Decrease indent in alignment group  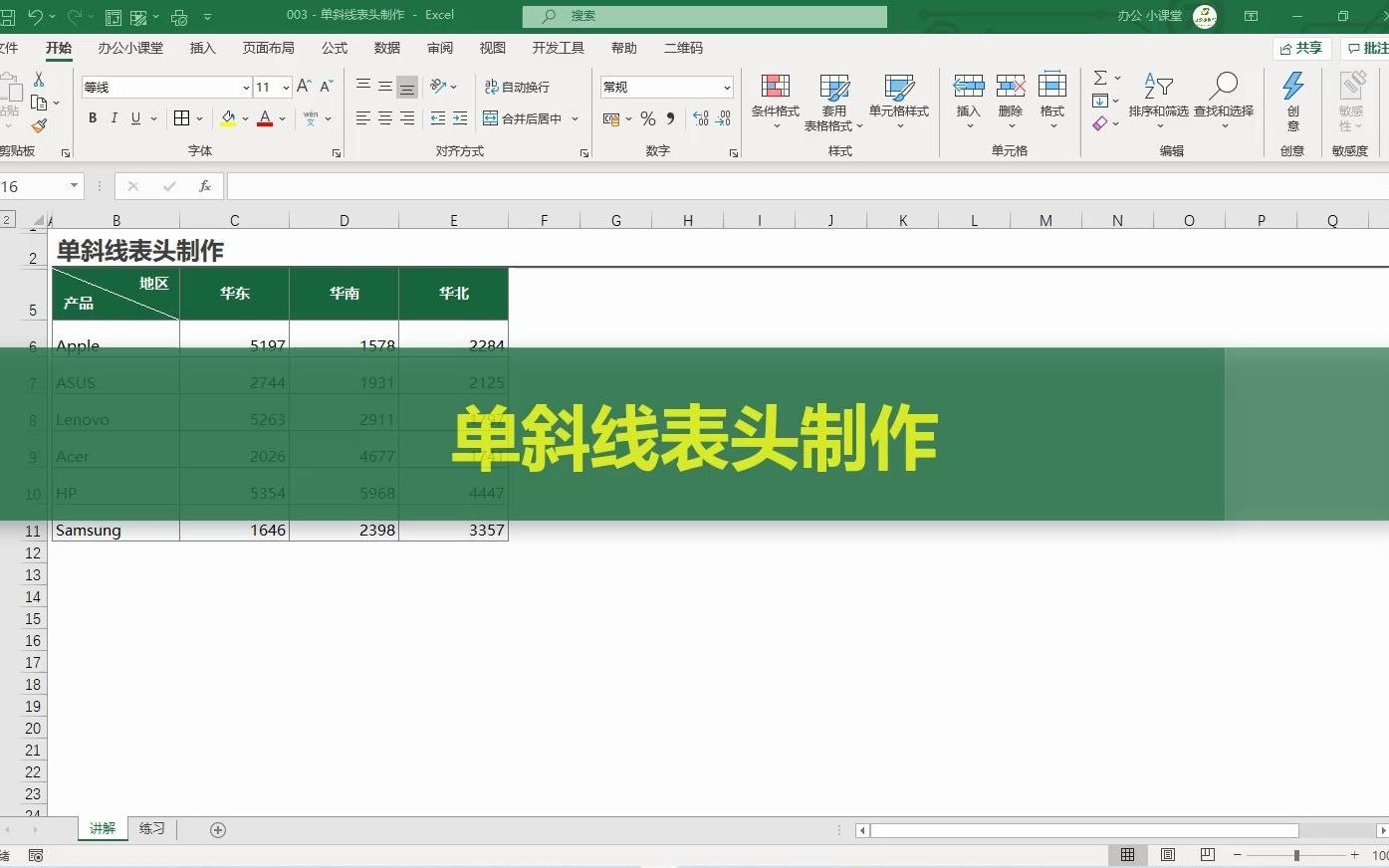pos(438,118)
